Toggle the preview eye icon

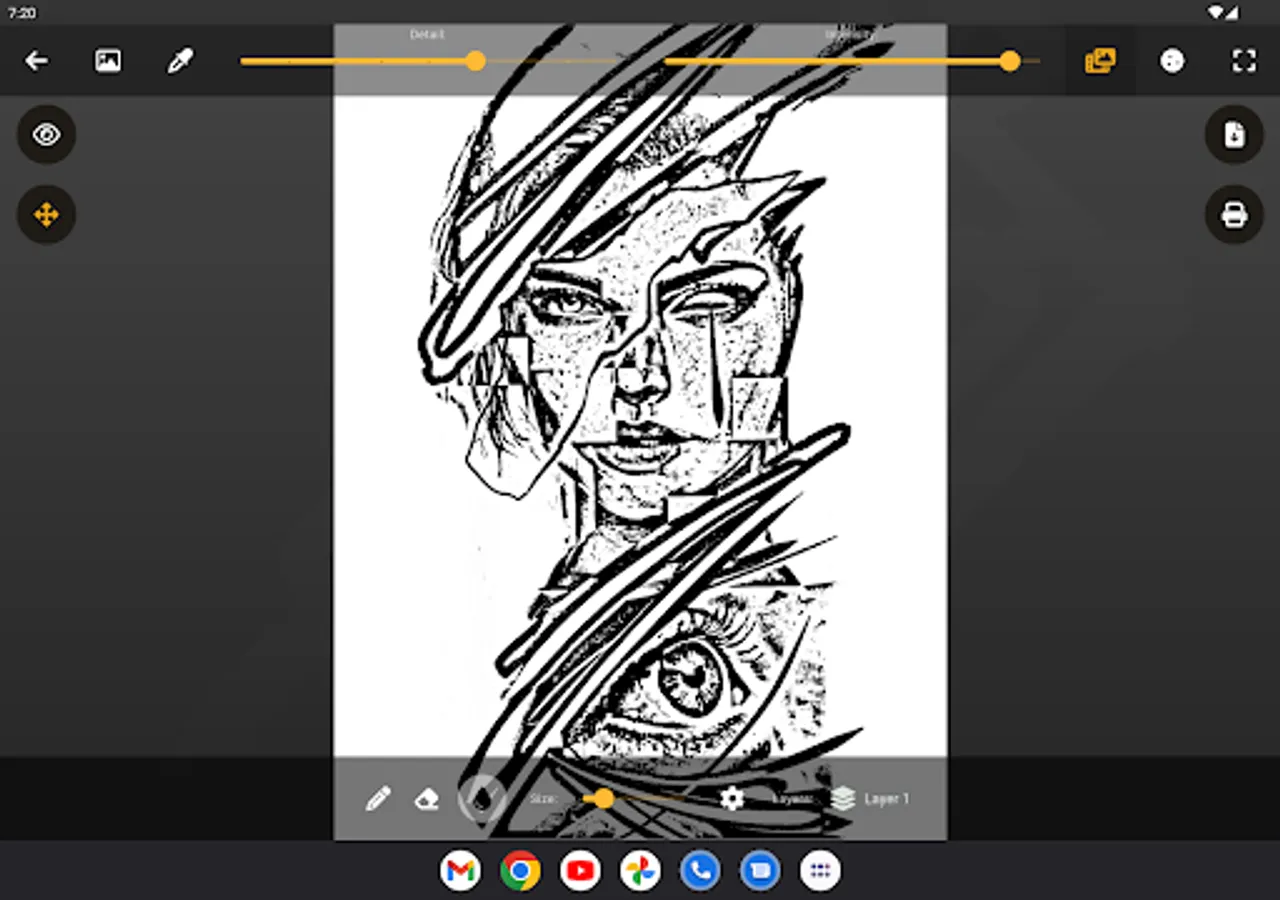click(x=46, y=134)
